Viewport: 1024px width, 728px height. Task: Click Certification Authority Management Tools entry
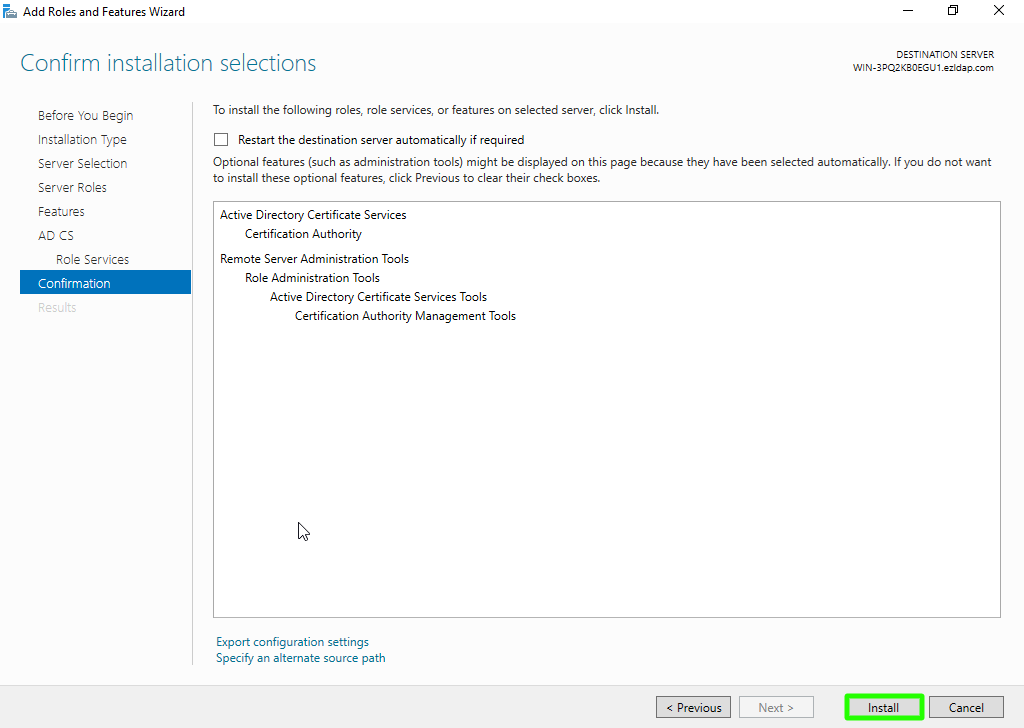(x=405, y=316)
